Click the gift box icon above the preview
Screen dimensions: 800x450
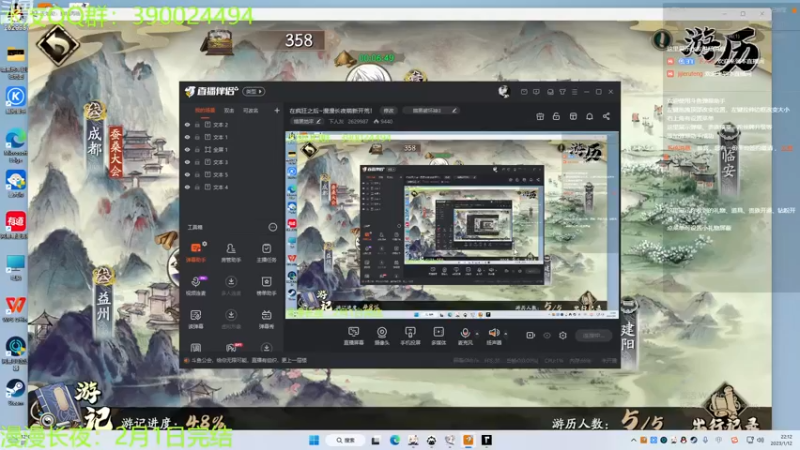pos(540,116)
